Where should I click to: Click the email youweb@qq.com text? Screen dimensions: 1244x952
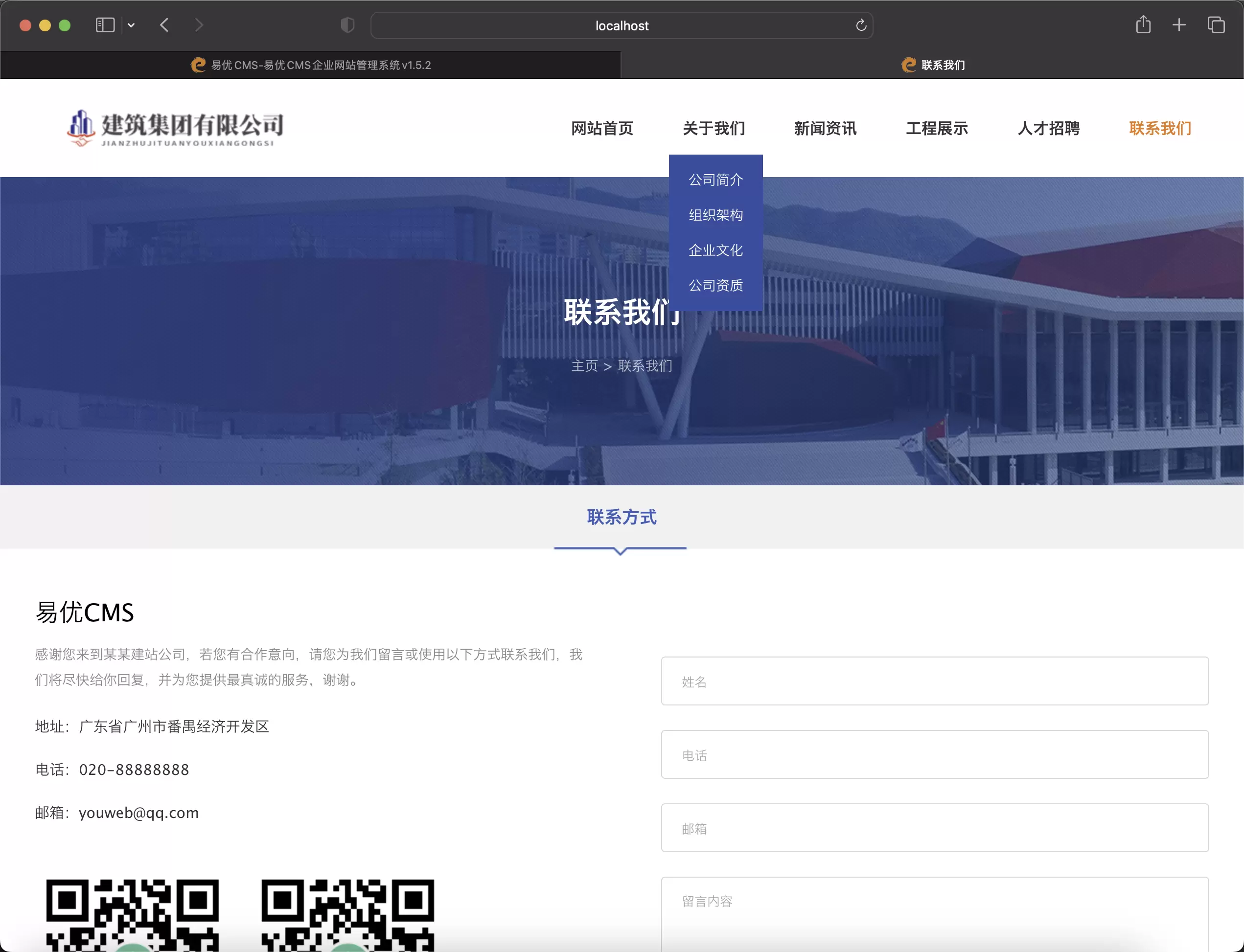pos(139,813)
